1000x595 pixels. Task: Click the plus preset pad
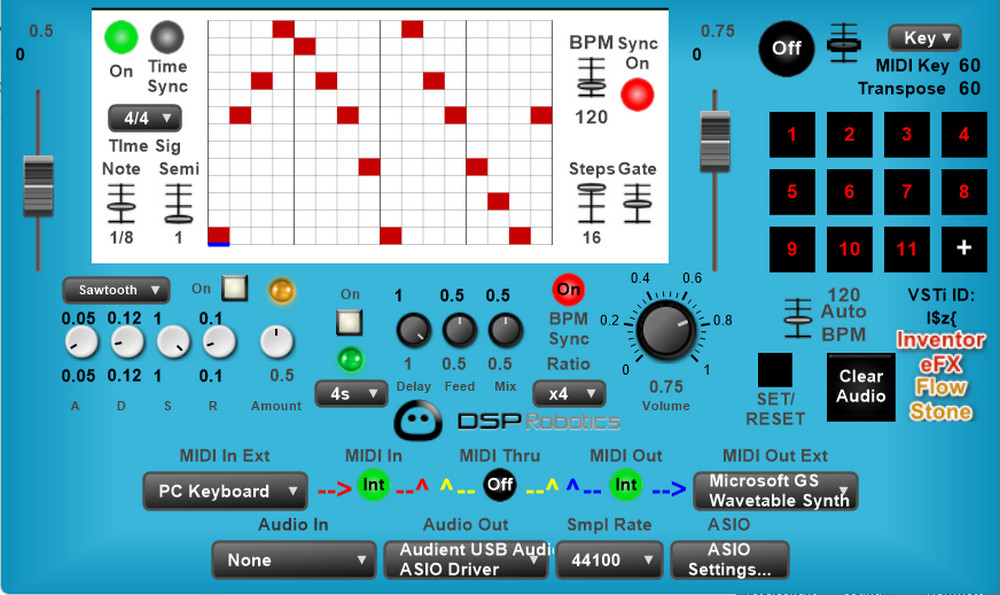pos(964,248)
